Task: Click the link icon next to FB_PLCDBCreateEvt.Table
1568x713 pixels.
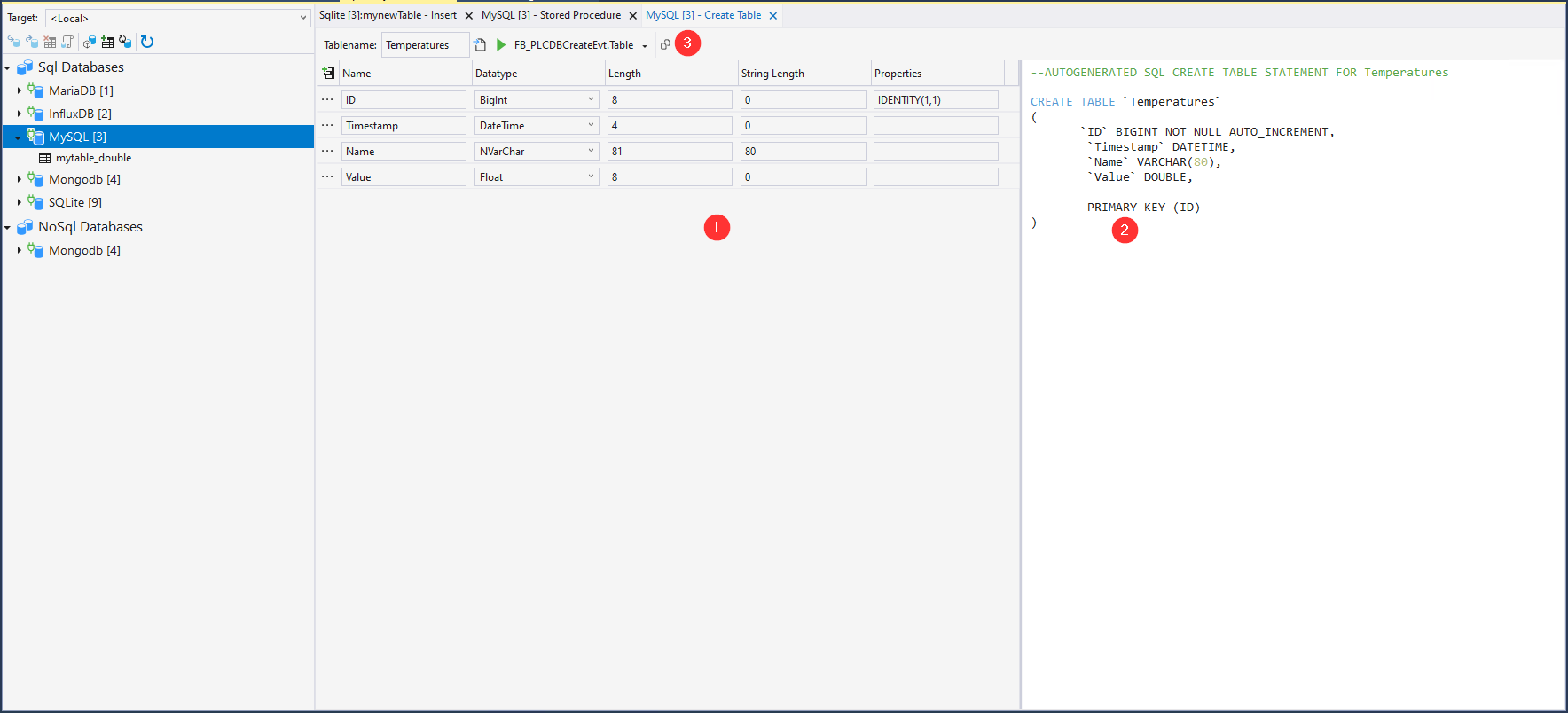Action: 665,44
